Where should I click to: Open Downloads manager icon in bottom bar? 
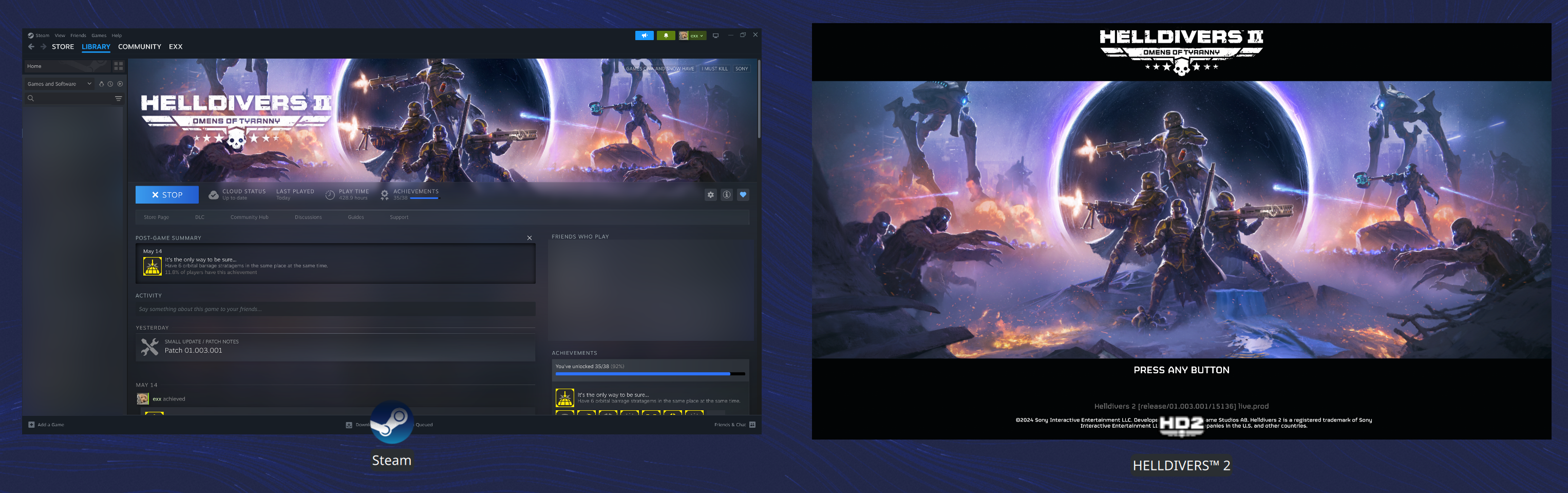point(349,425)
